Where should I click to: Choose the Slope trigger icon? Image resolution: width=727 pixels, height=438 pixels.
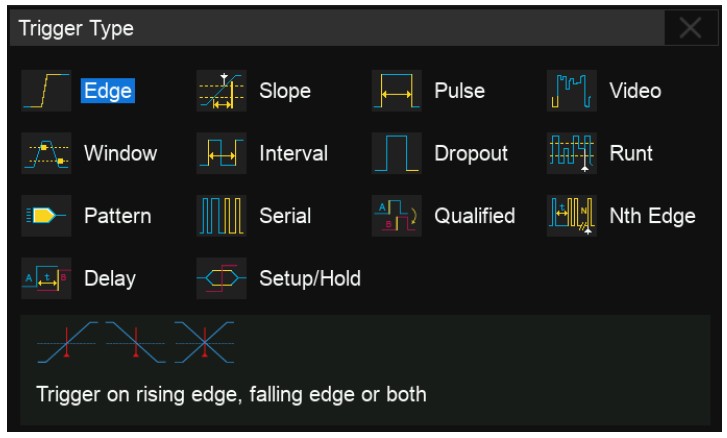tap(219, 91)
